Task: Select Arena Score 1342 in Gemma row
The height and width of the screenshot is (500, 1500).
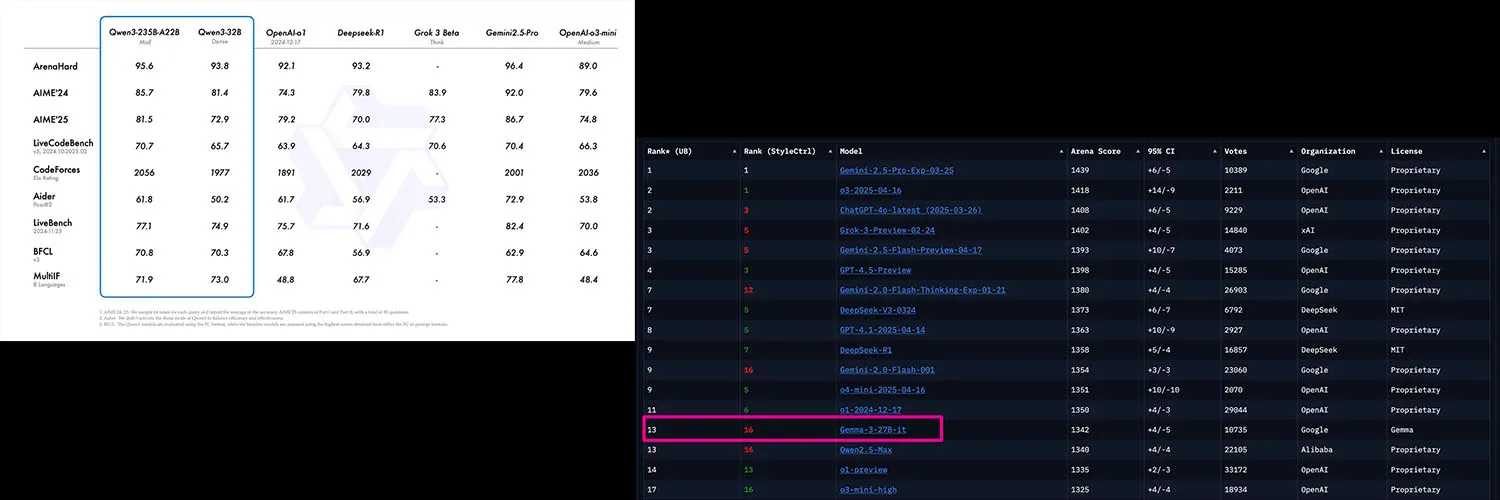Action: (x=1081, y=430)
